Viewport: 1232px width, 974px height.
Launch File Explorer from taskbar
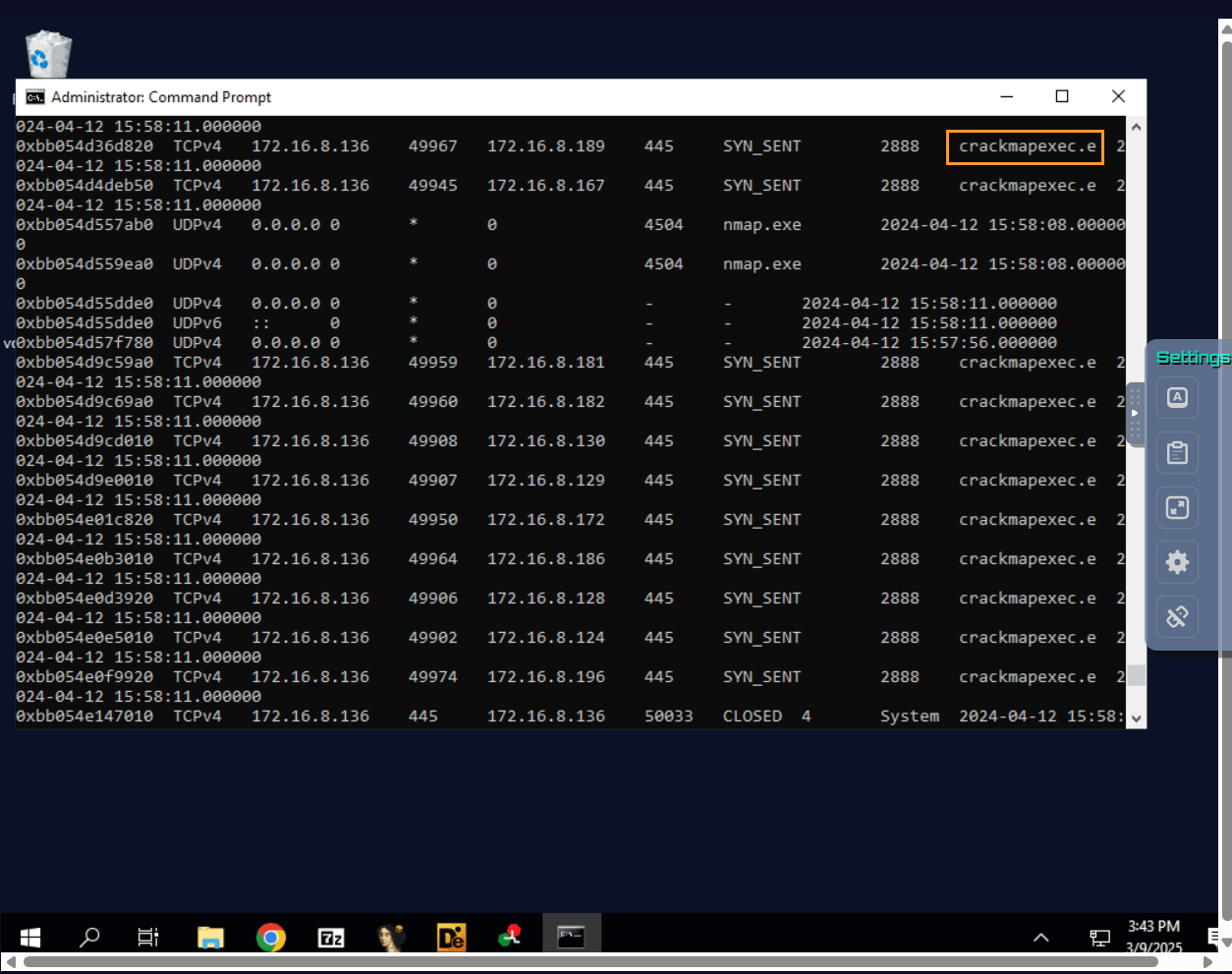(210, 938)
